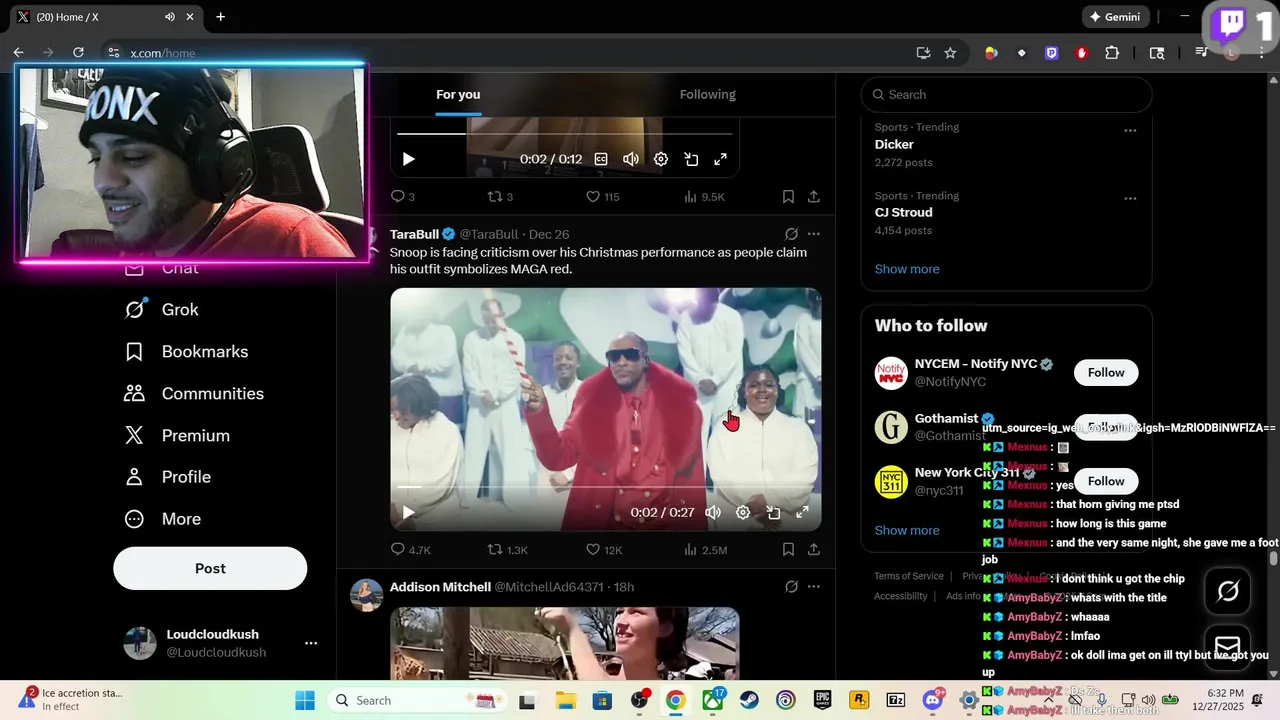Switch to the Following tab
This screenshot has width=1280, height=720.
[x=708, y=94]
